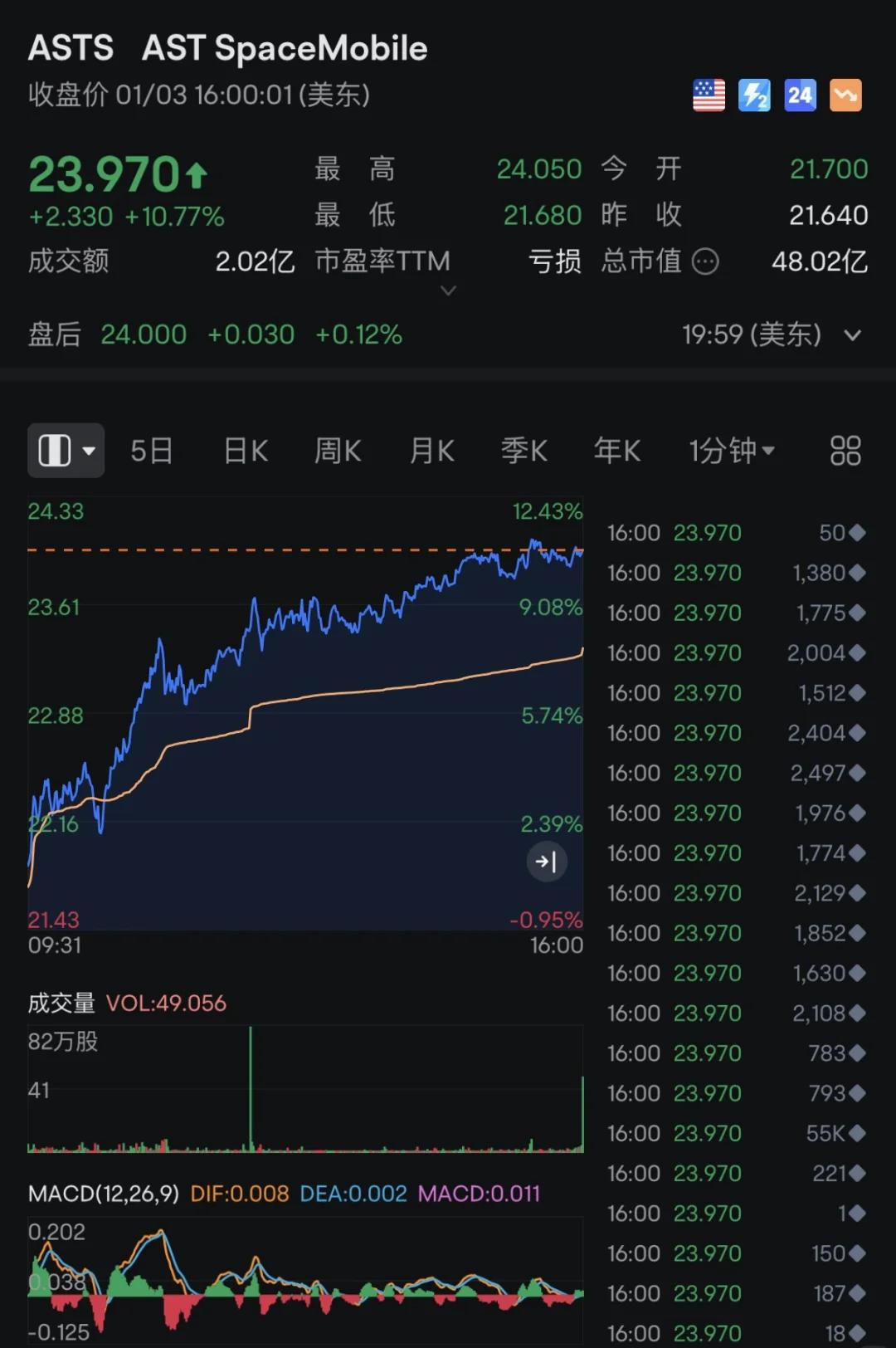
Task: Tap the after-hours change +0.12%
Action: (359, 335)
